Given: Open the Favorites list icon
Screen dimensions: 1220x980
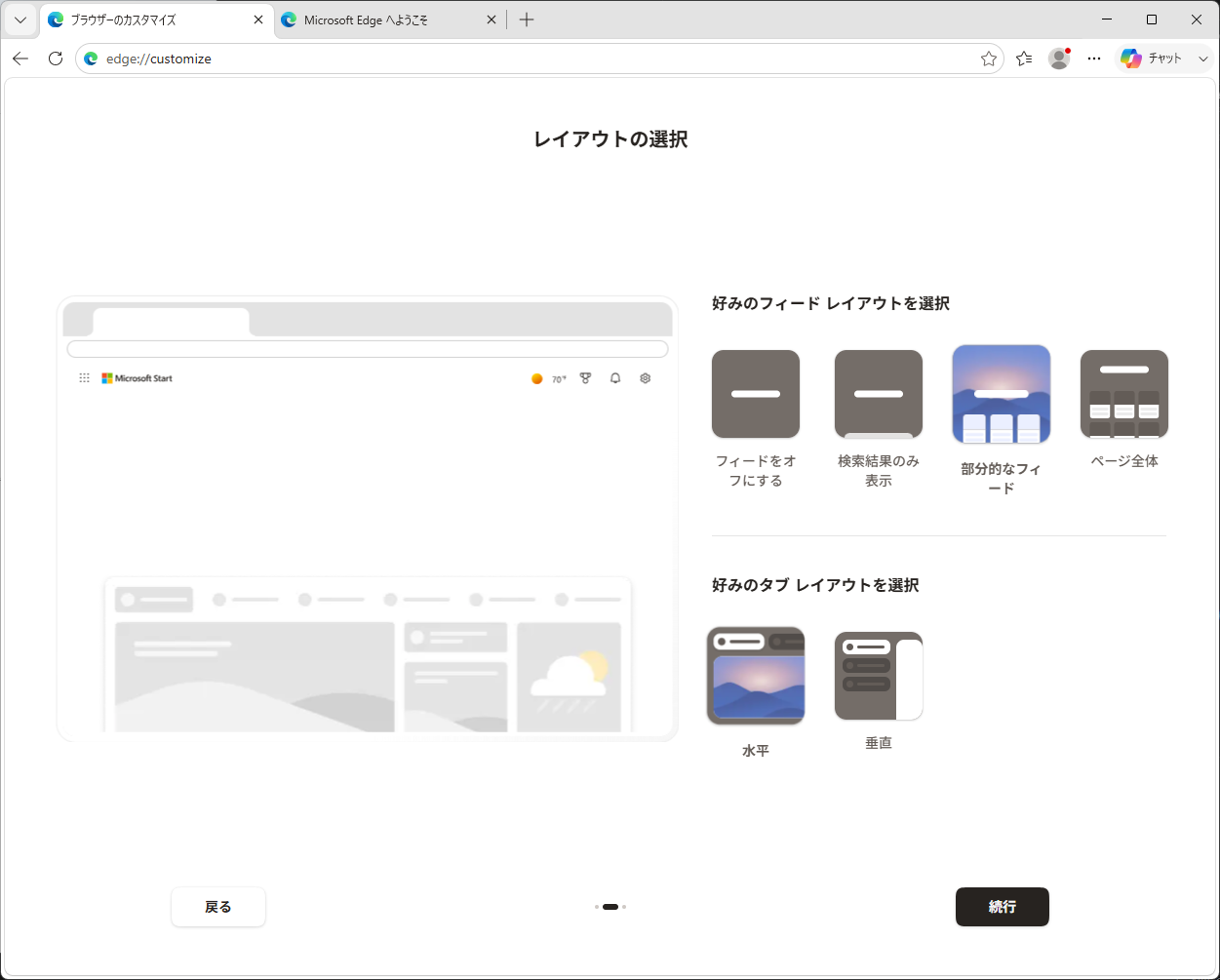Looking at the screenshot, I should (x=1024, y=59).
